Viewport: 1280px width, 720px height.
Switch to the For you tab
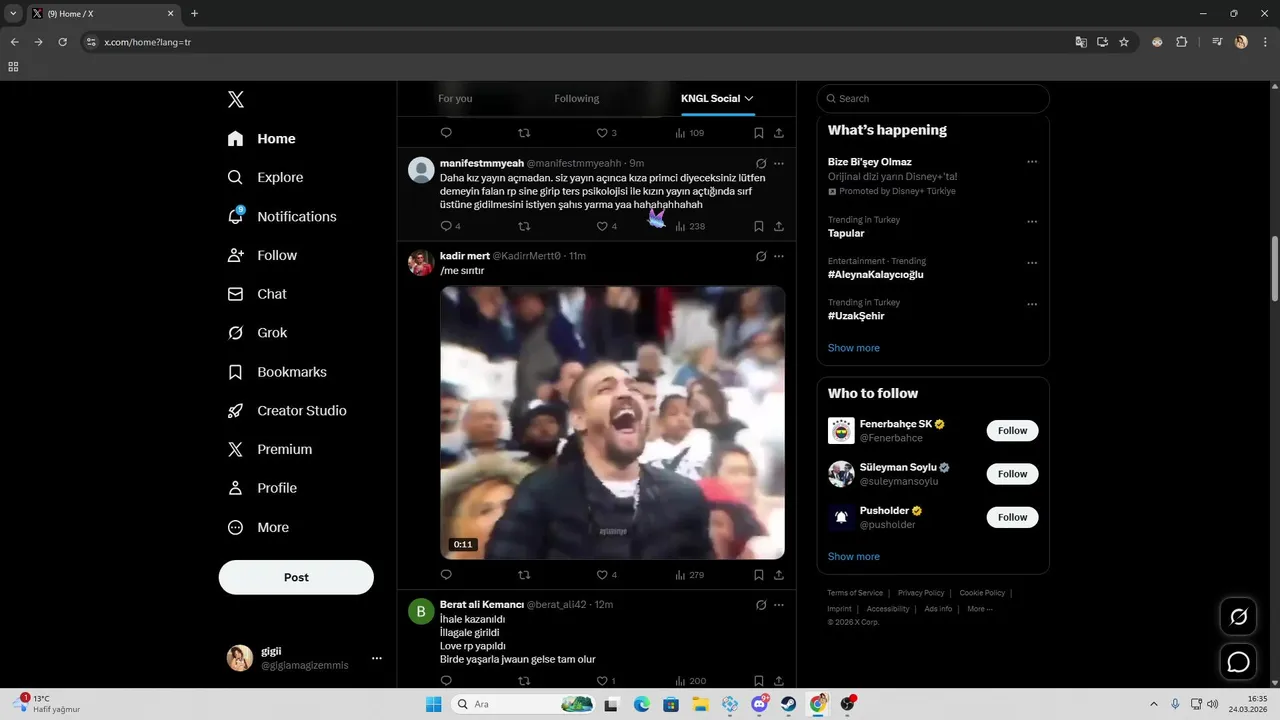click(x=455, y=98)
